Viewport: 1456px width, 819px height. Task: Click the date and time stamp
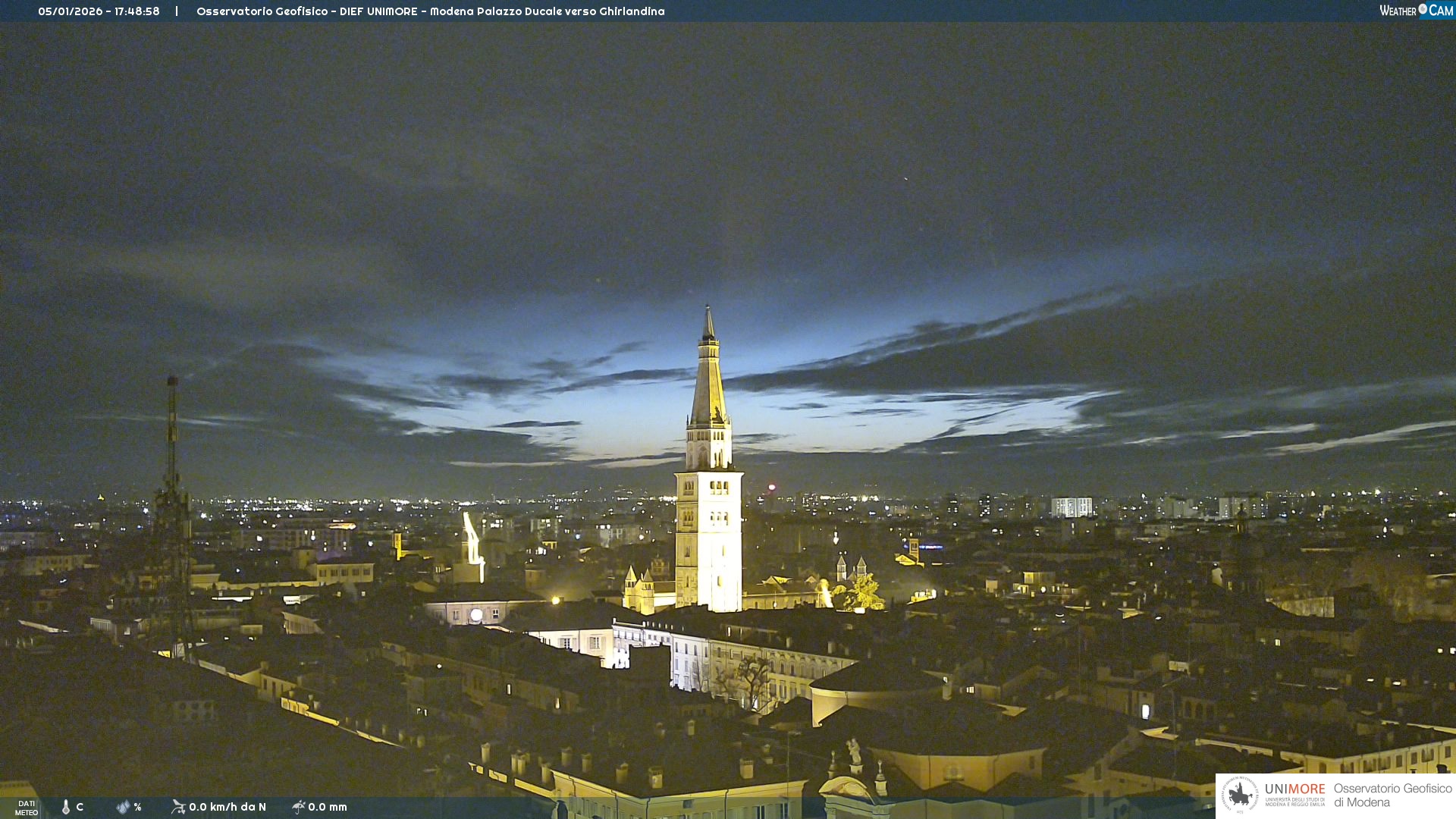pyautogui.click(x=99, y=11)
